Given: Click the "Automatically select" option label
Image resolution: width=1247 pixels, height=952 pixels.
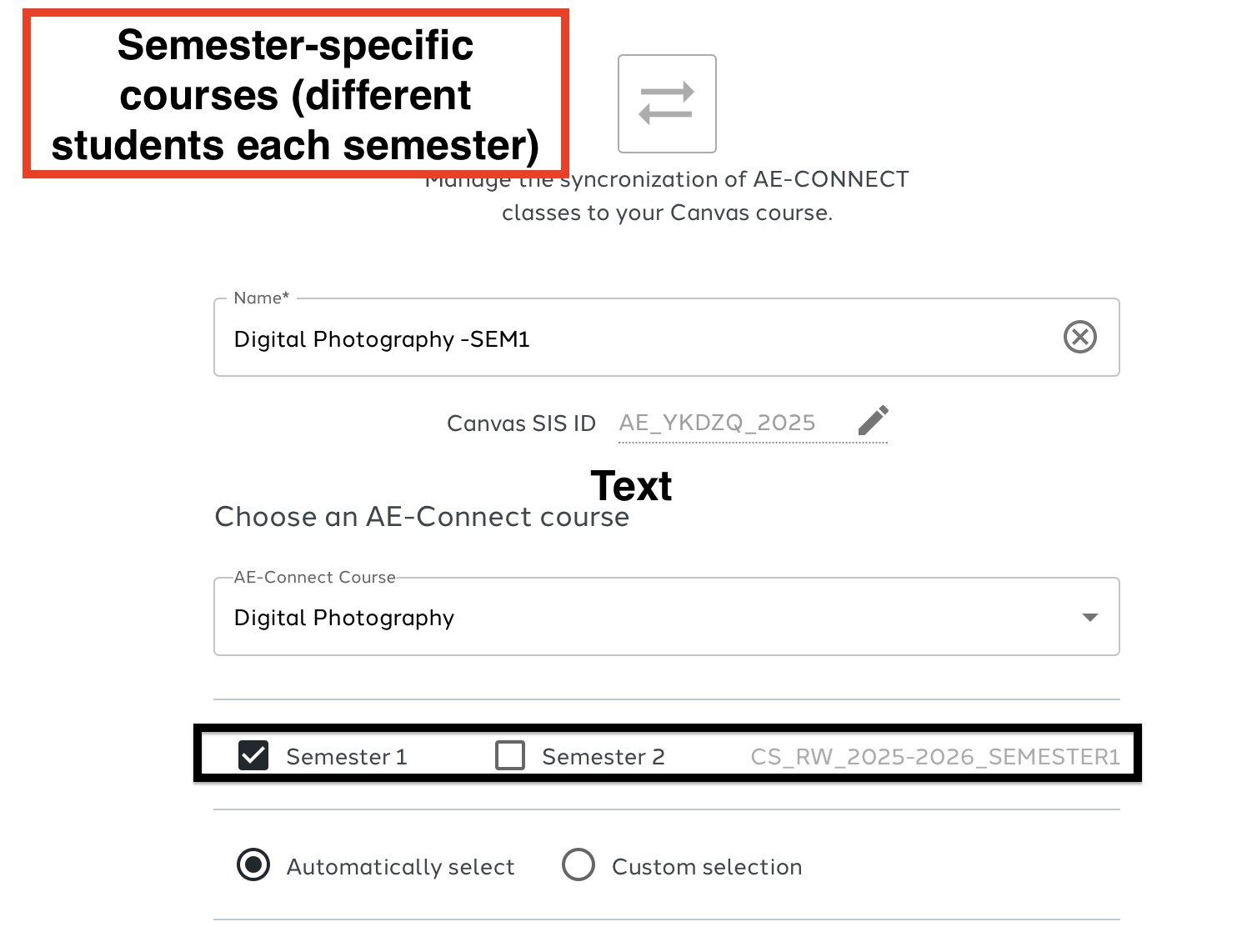Looking at the screenshot, I should (x=401, y=867).
